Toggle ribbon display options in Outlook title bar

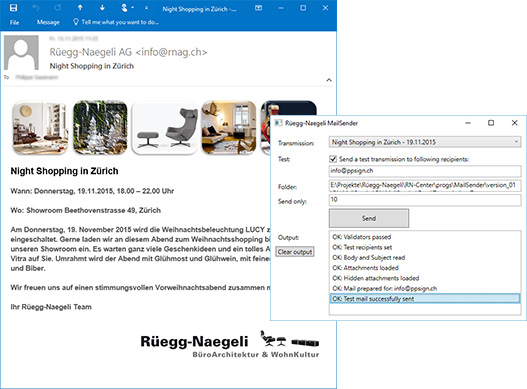[258, 8]
